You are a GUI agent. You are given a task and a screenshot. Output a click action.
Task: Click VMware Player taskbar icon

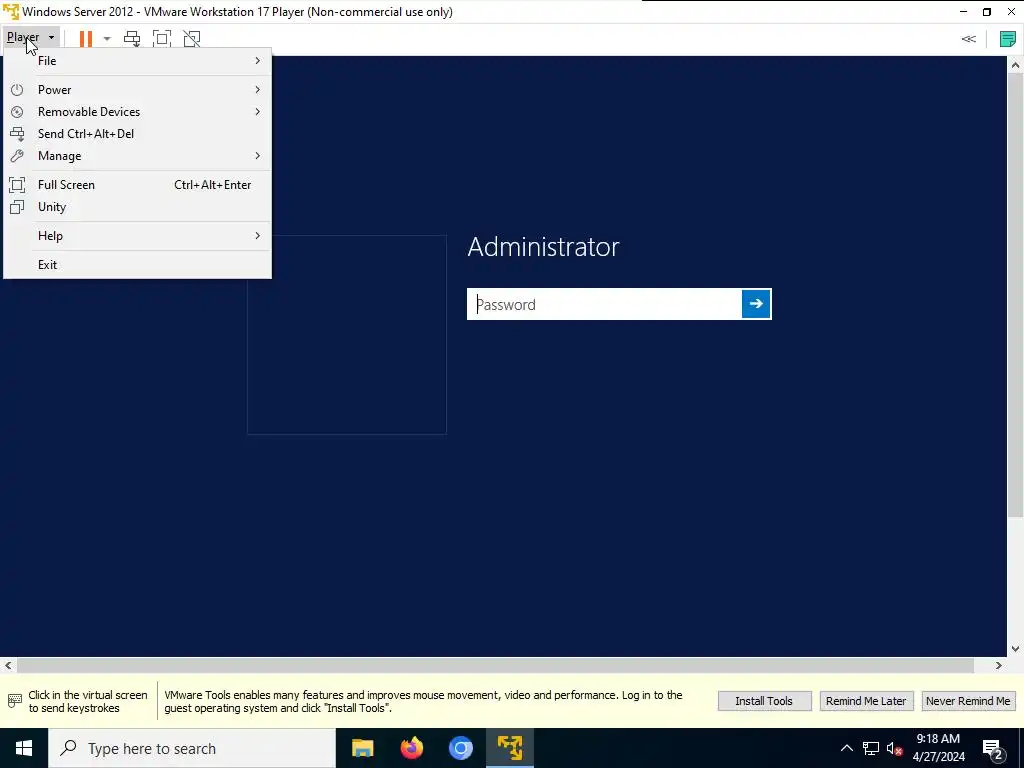(x=509, y=748)
